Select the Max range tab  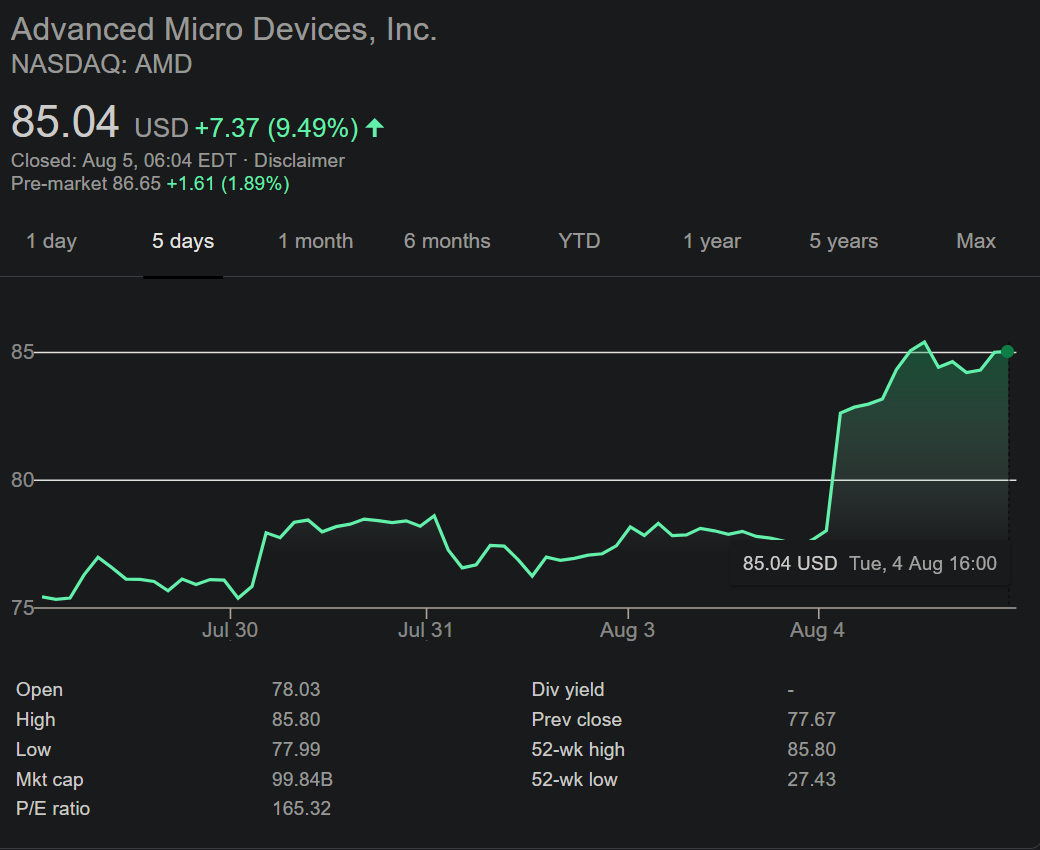point(976,241)
